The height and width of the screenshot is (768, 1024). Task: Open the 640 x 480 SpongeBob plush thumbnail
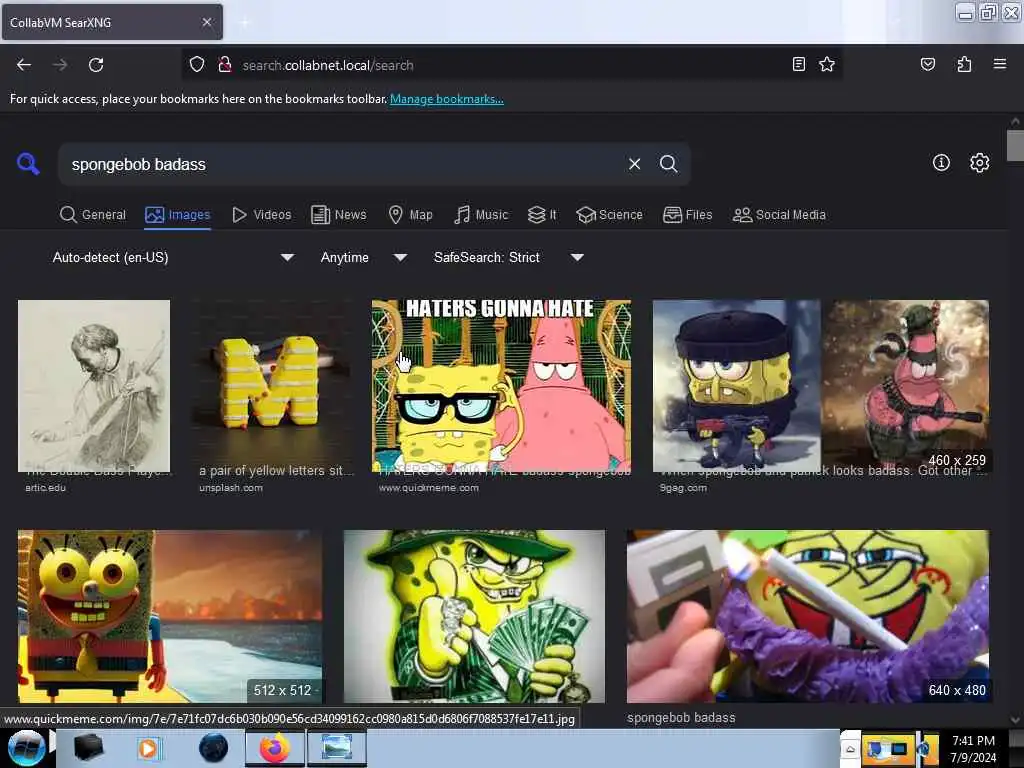coord(808,616)
